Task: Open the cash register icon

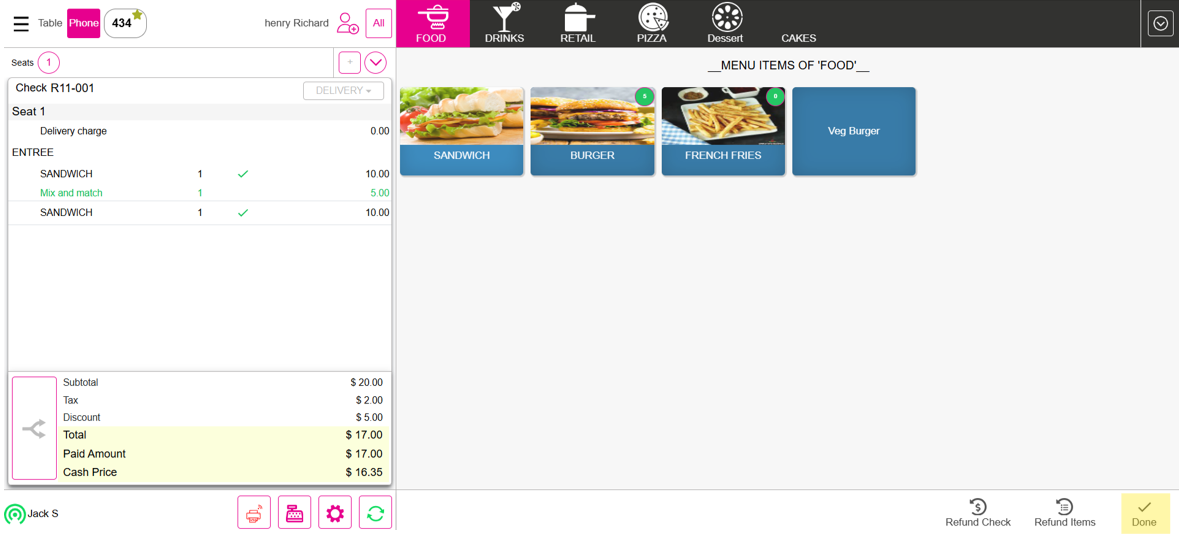Action: (x=294, y=513)
